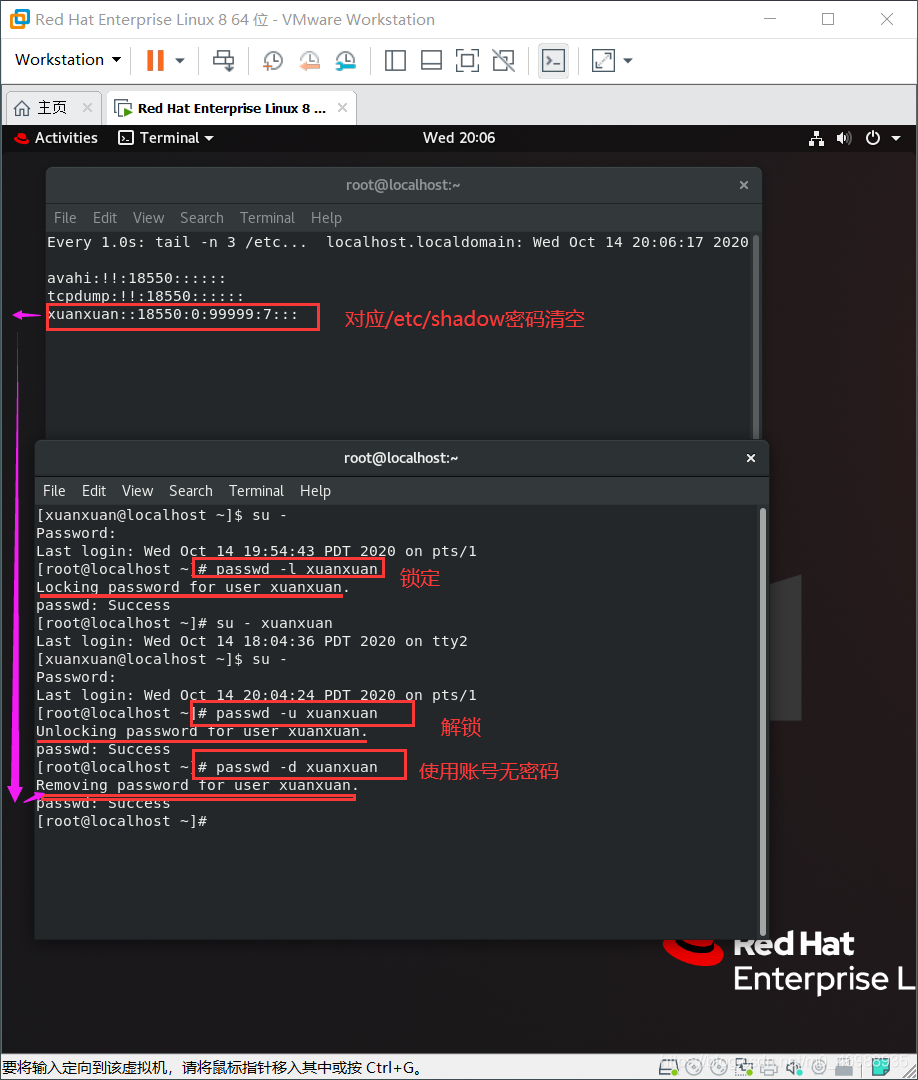Open the snapshot manager
The height and width of the screenshot is (1080, 918).
(x=346, y=61)
